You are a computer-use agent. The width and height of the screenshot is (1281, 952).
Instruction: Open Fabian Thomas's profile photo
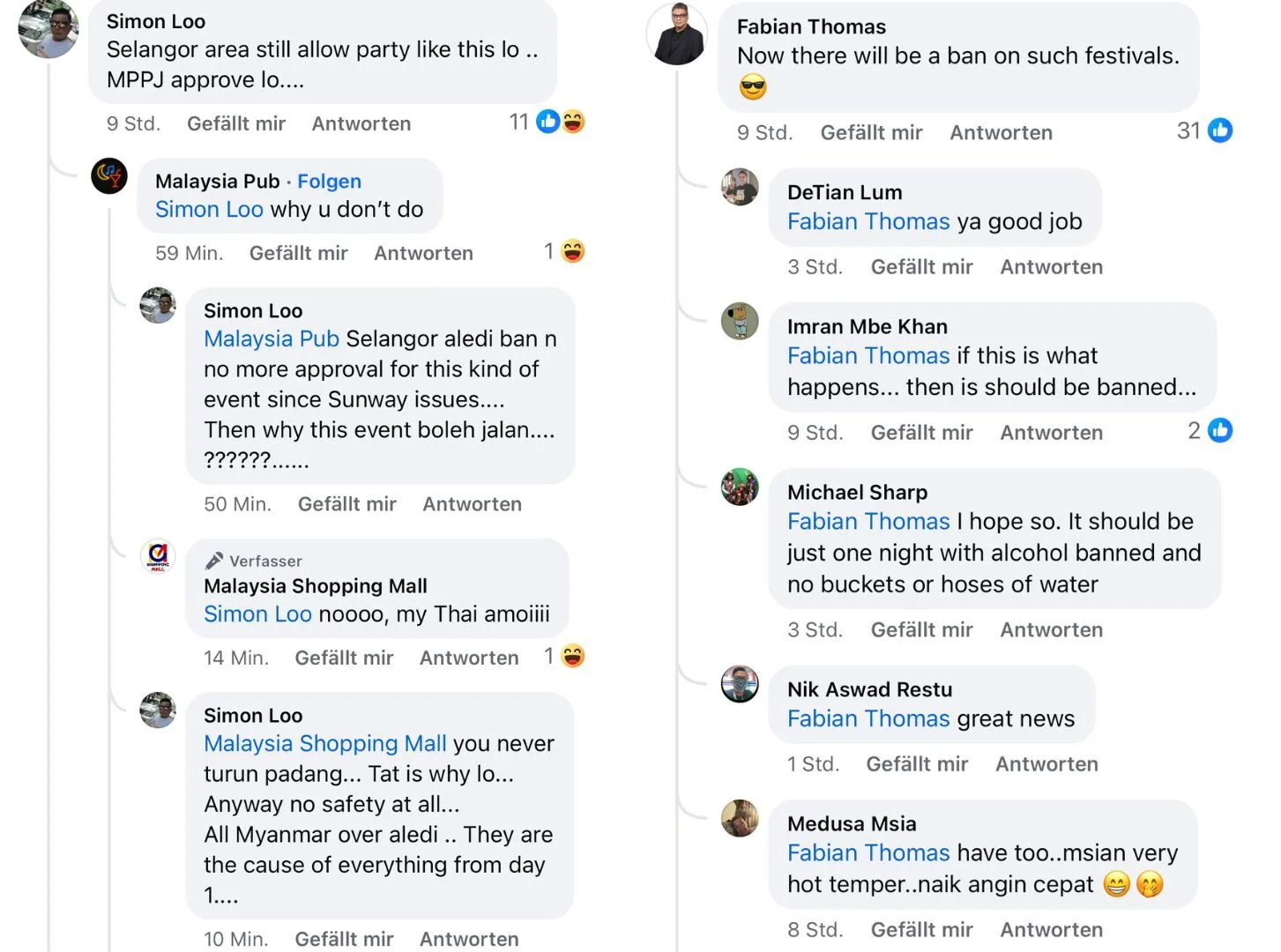tap(677, 34)
